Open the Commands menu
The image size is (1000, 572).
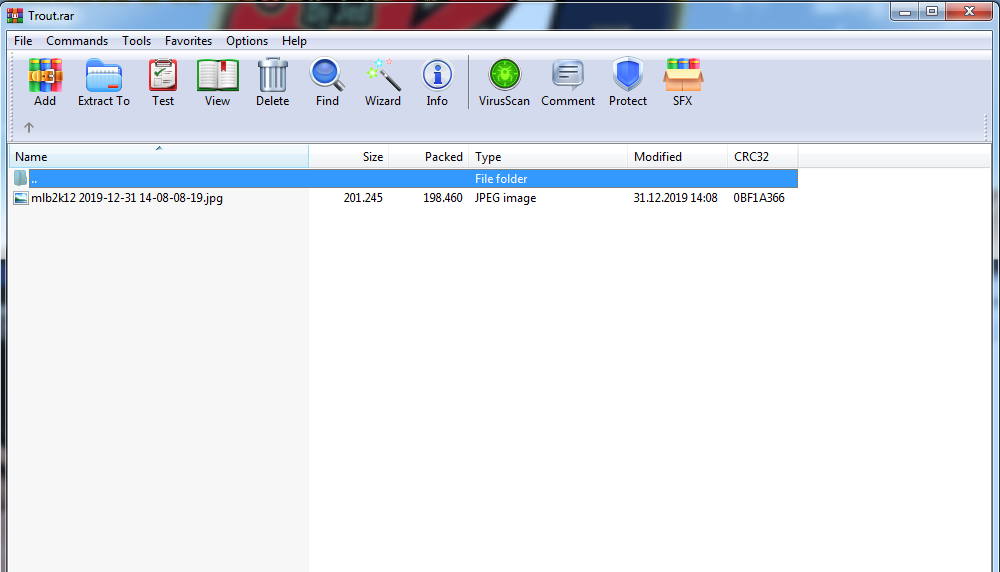(x=77, y=41)
